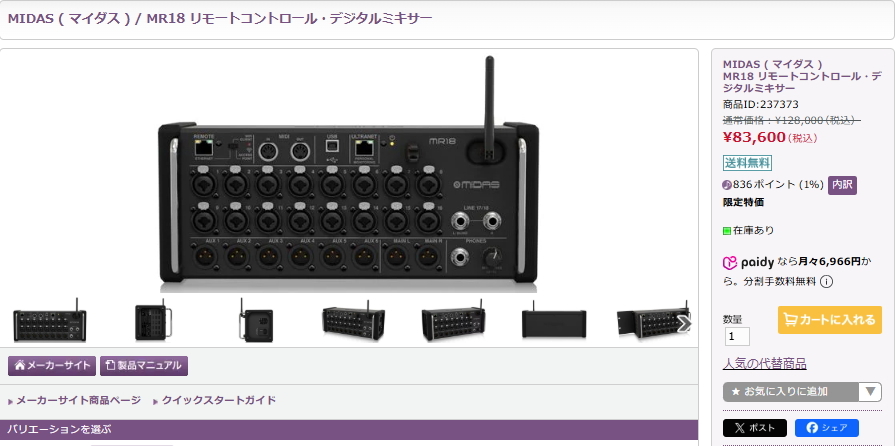Click the 送料無料 badge
895x446 pixels.
pyautogui.click(x=747, y=163)
